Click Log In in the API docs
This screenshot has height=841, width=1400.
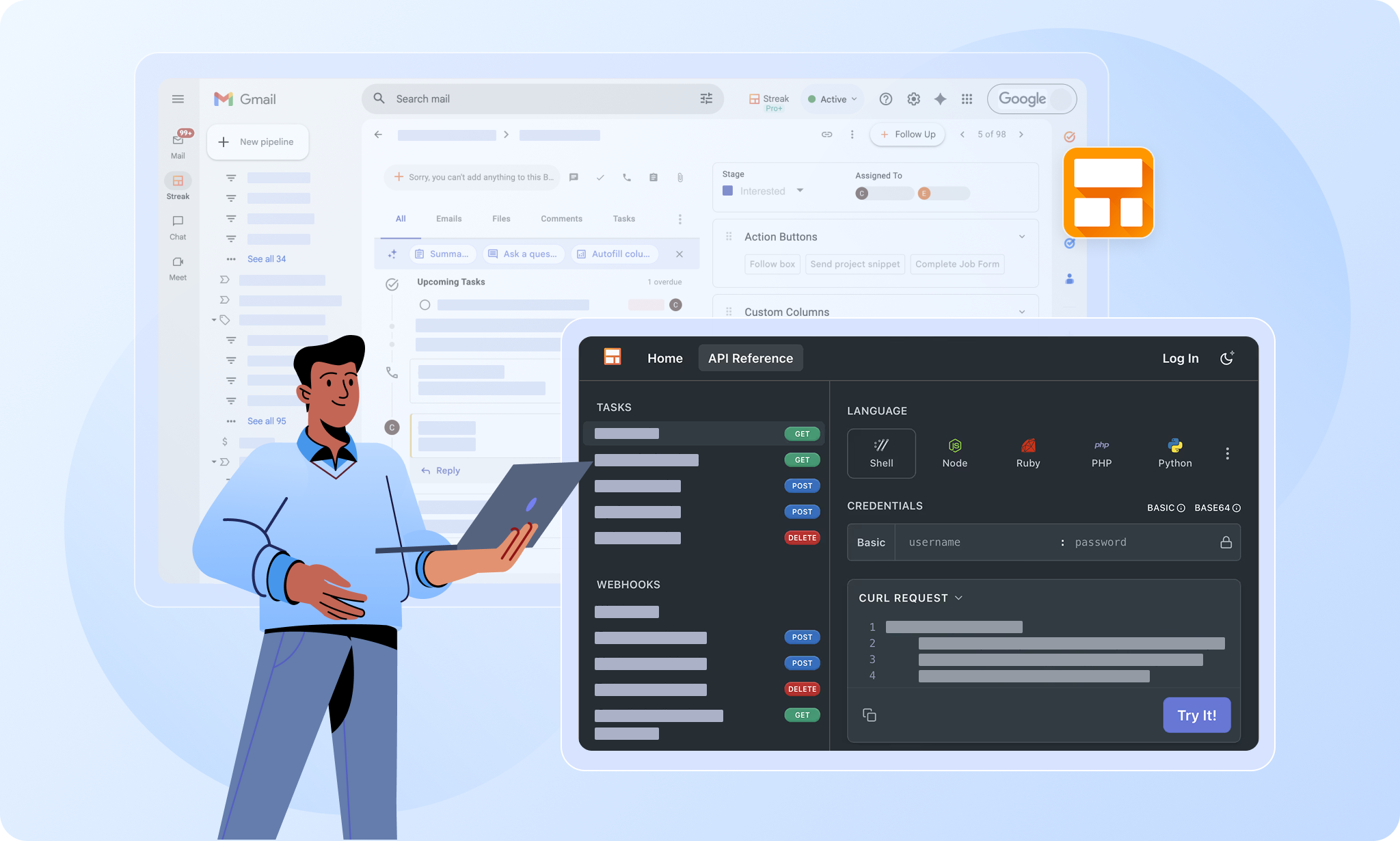click(x=1181, y=358)
